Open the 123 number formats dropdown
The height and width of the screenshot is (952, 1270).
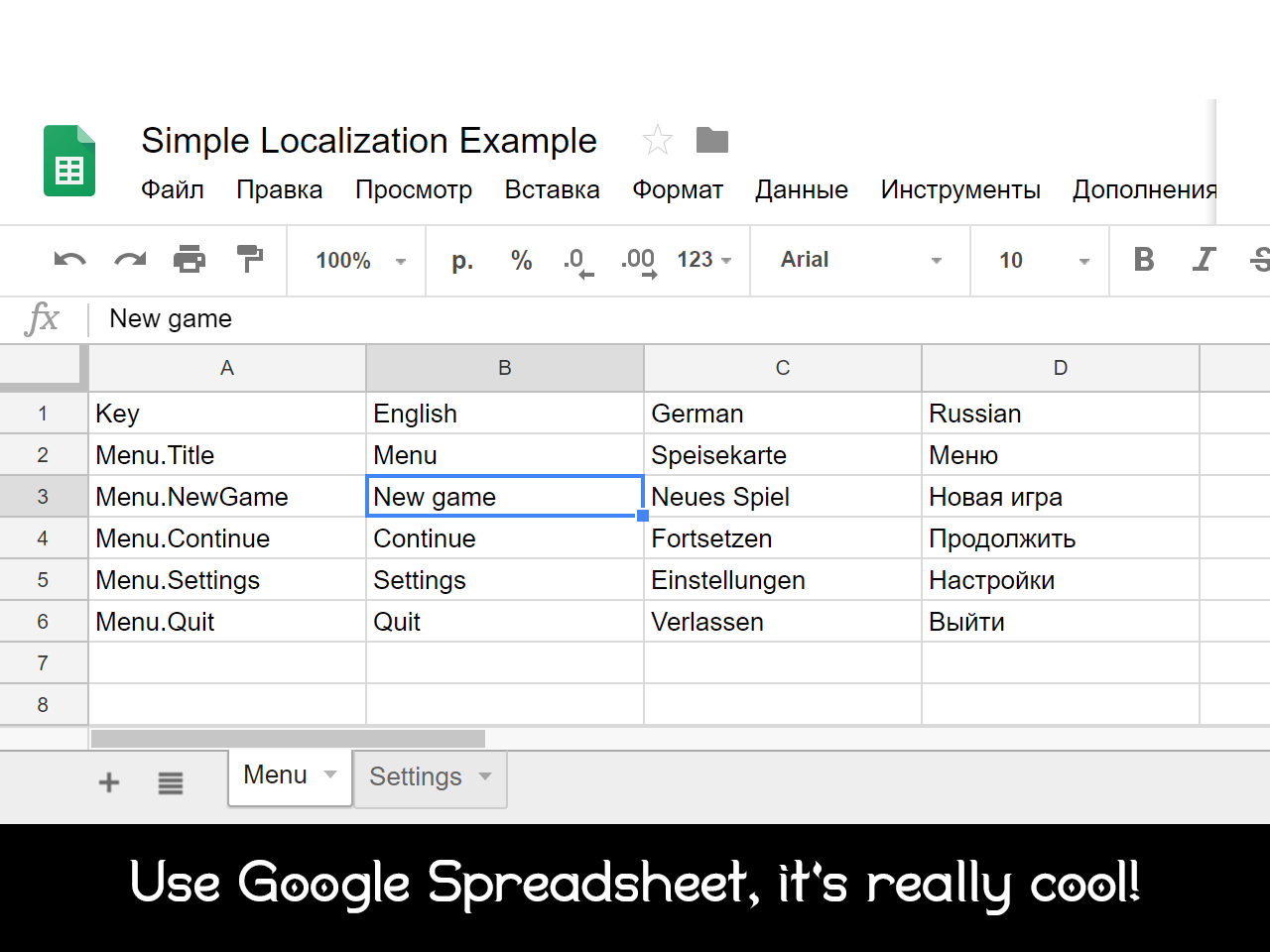pyautogui.click(x=704, y=260)
